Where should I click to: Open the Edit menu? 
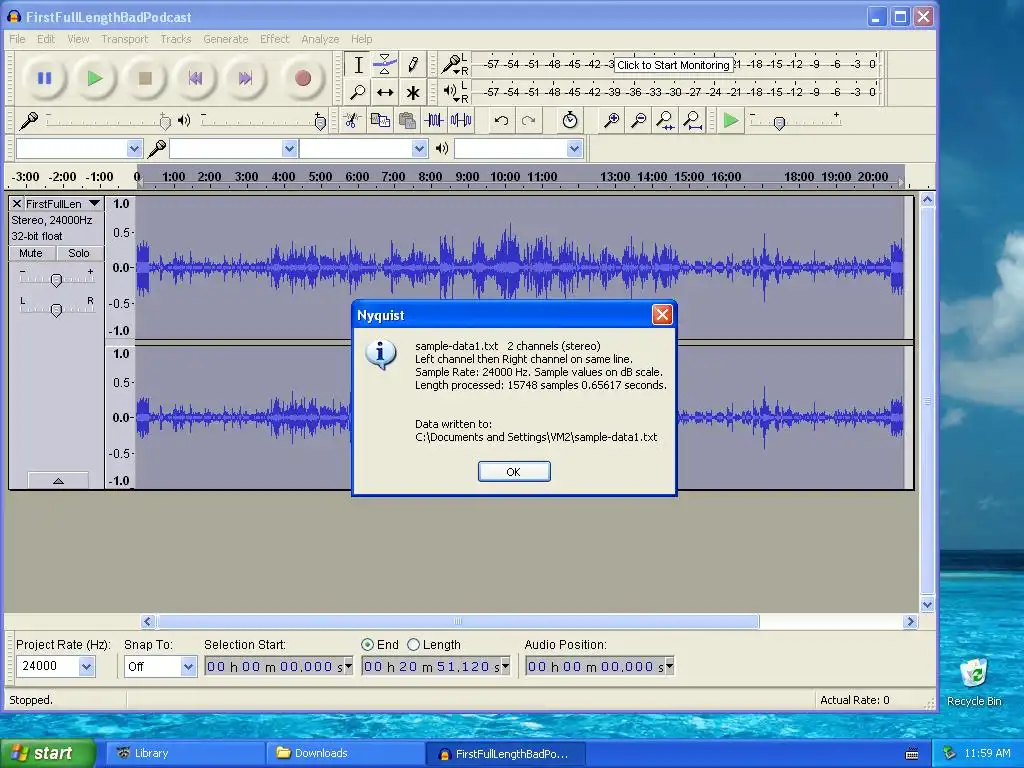pos(46,39)
